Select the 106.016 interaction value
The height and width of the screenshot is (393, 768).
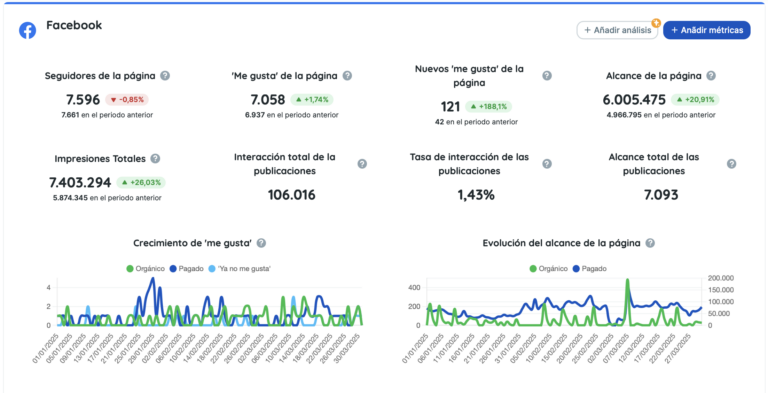[291, 195]
